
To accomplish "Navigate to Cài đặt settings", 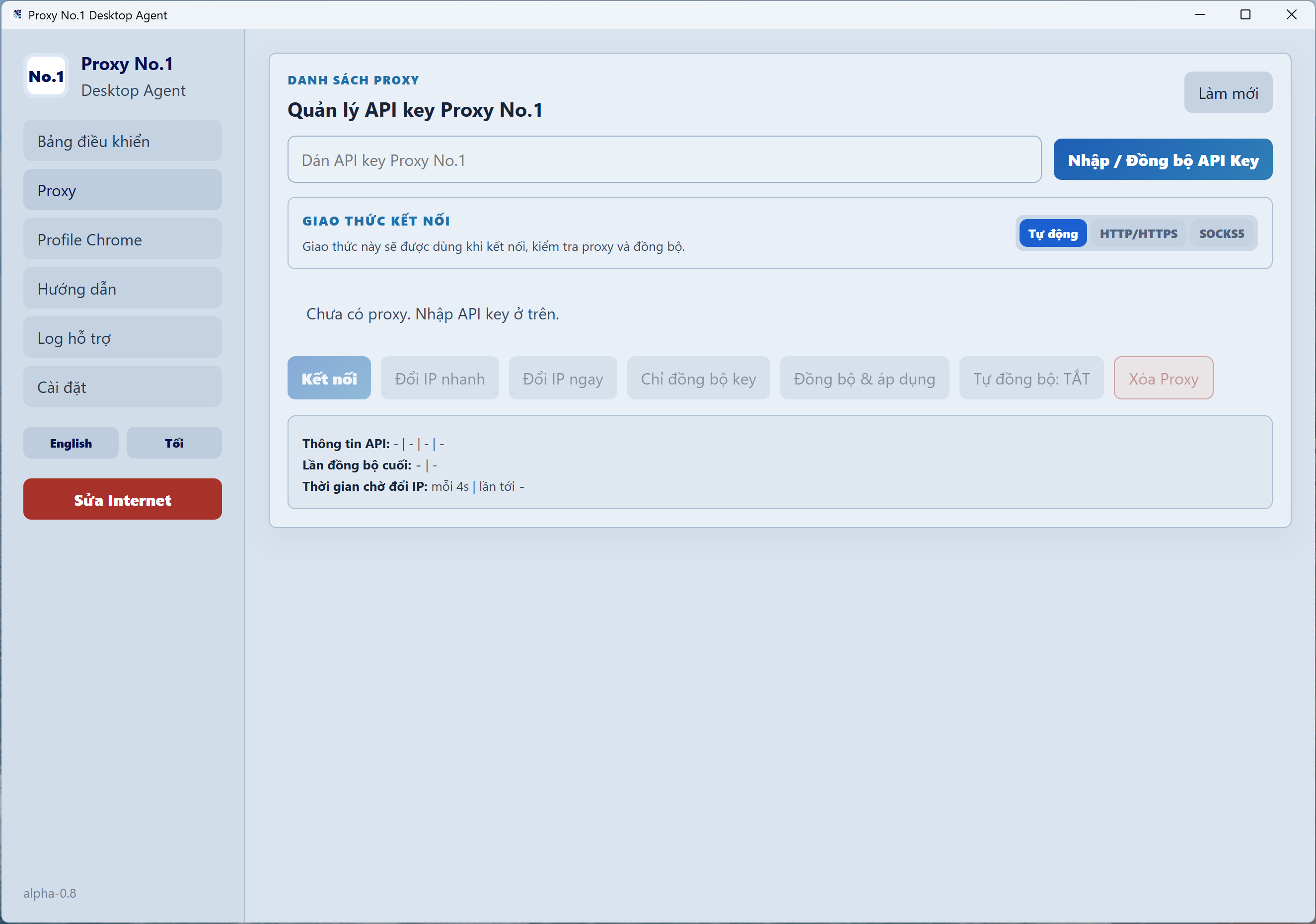I will point(122,387).
